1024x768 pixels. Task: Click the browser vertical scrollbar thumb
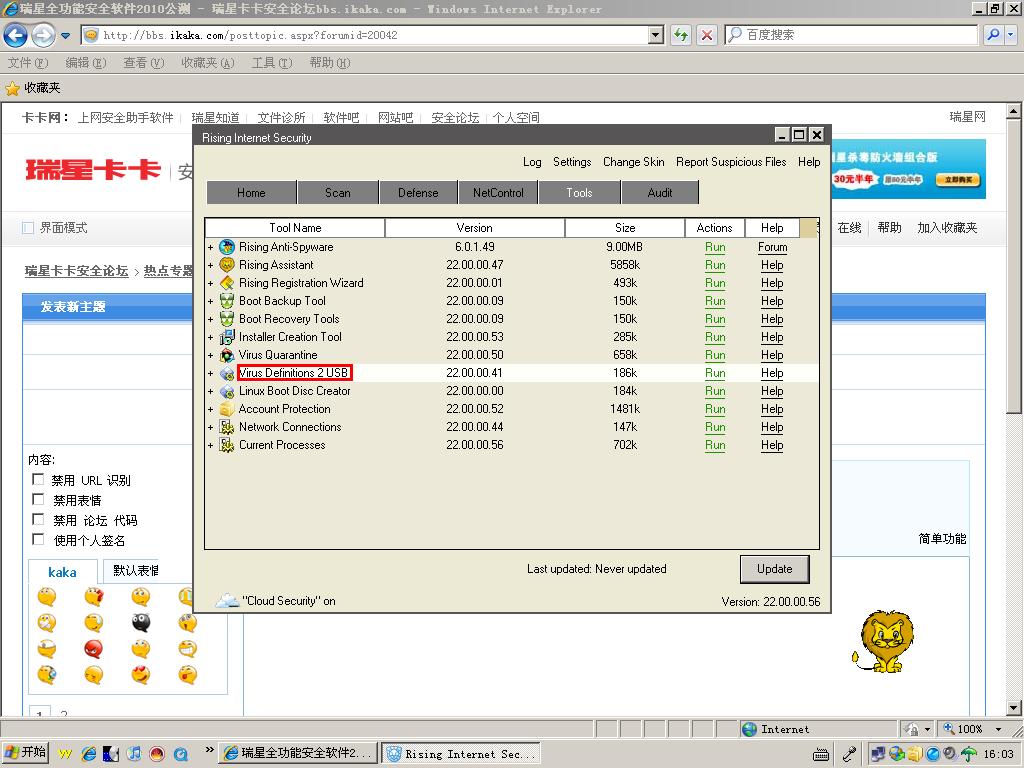tap(1013, 266)
